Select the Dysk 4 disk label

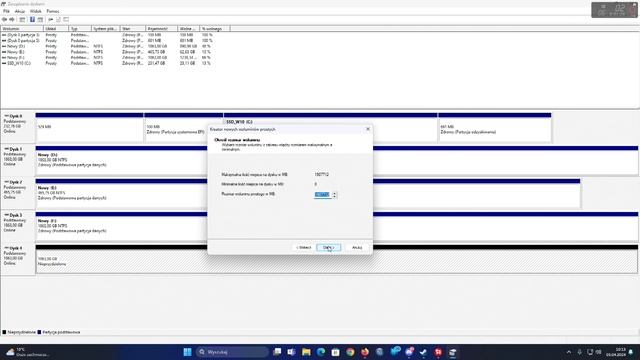(18, 259)
